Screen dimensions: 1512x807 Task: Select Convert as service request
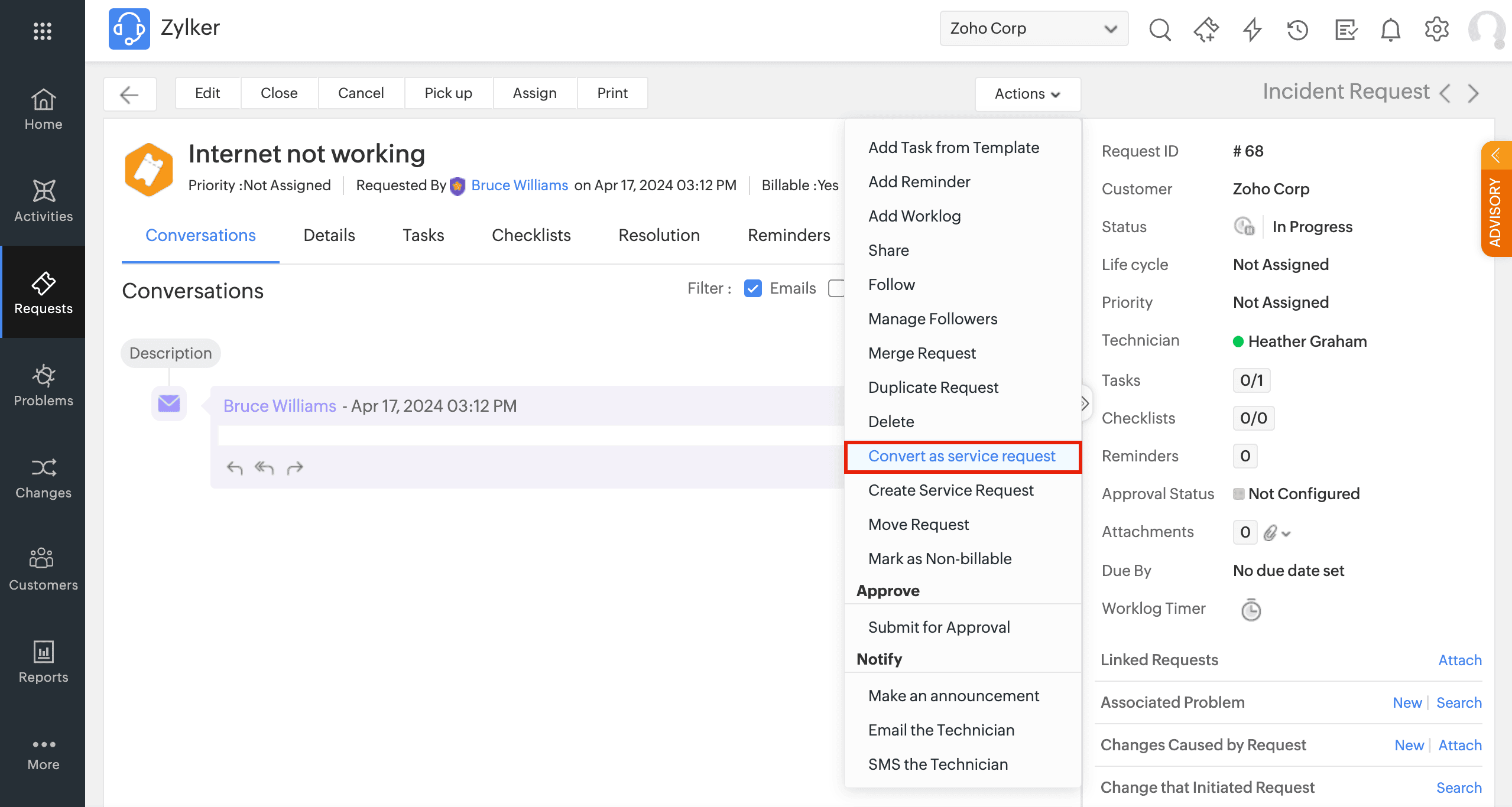[x=962, y=456]
